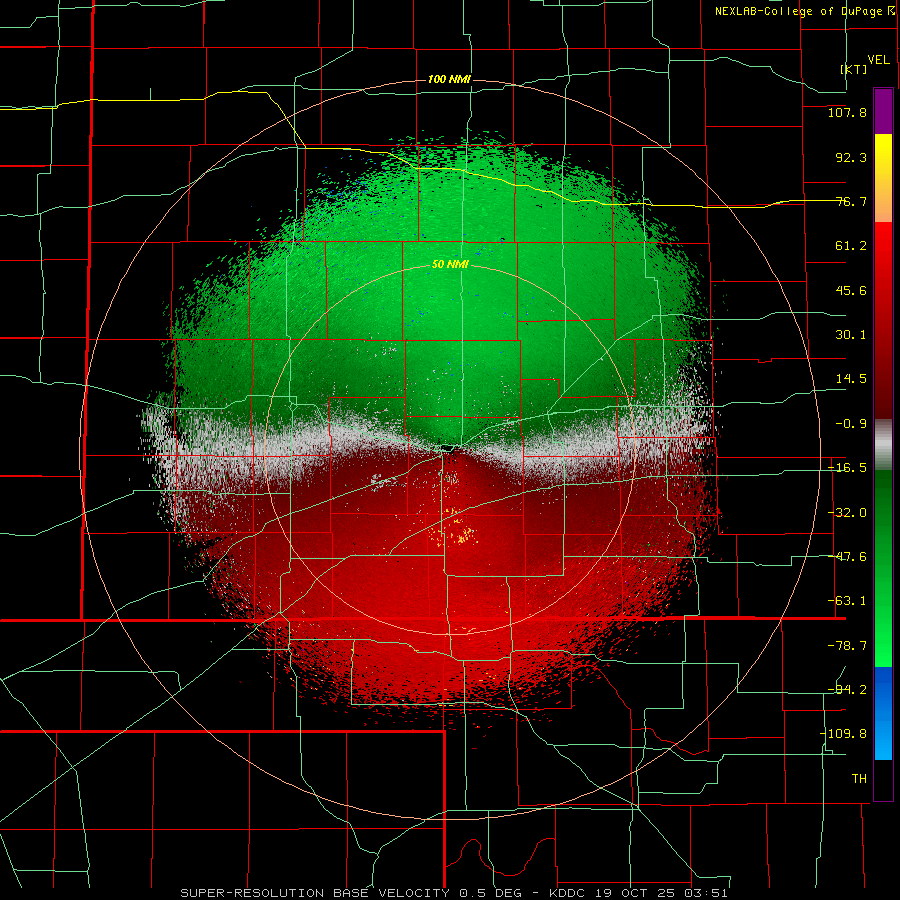Click the 50 NMI range ring label

click(450, 265)
